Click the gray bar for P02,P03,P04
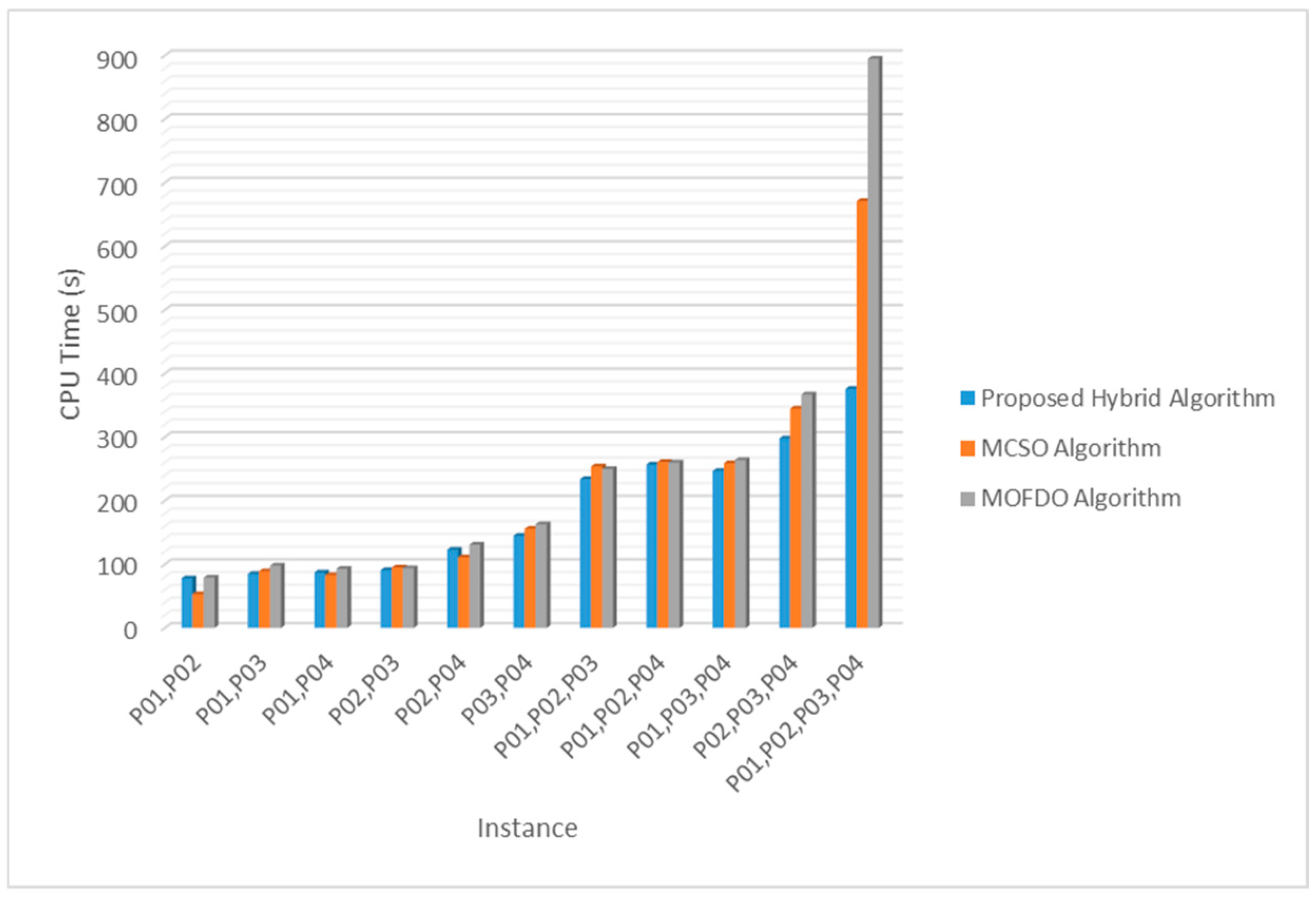Image resolution: width=1316 pixels, height=899 pixels. (x=808, y=510)
